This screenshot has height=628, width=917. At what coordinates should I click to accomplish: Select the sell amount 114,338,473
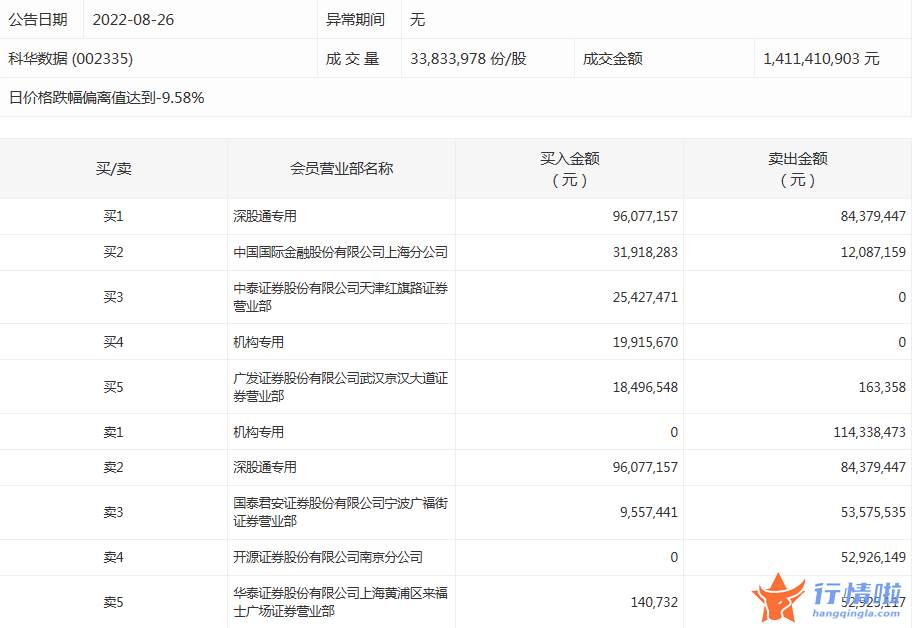(x=870, y=432)
